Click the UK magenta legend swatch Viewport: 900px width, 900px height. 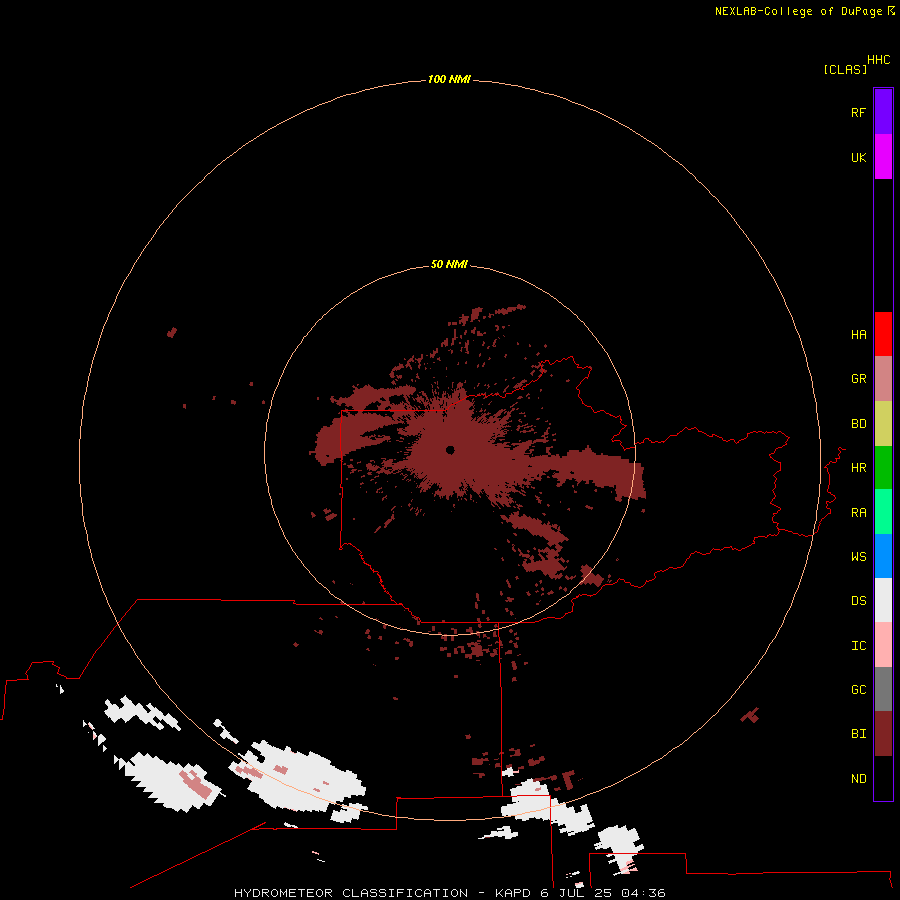pos(883,157)
